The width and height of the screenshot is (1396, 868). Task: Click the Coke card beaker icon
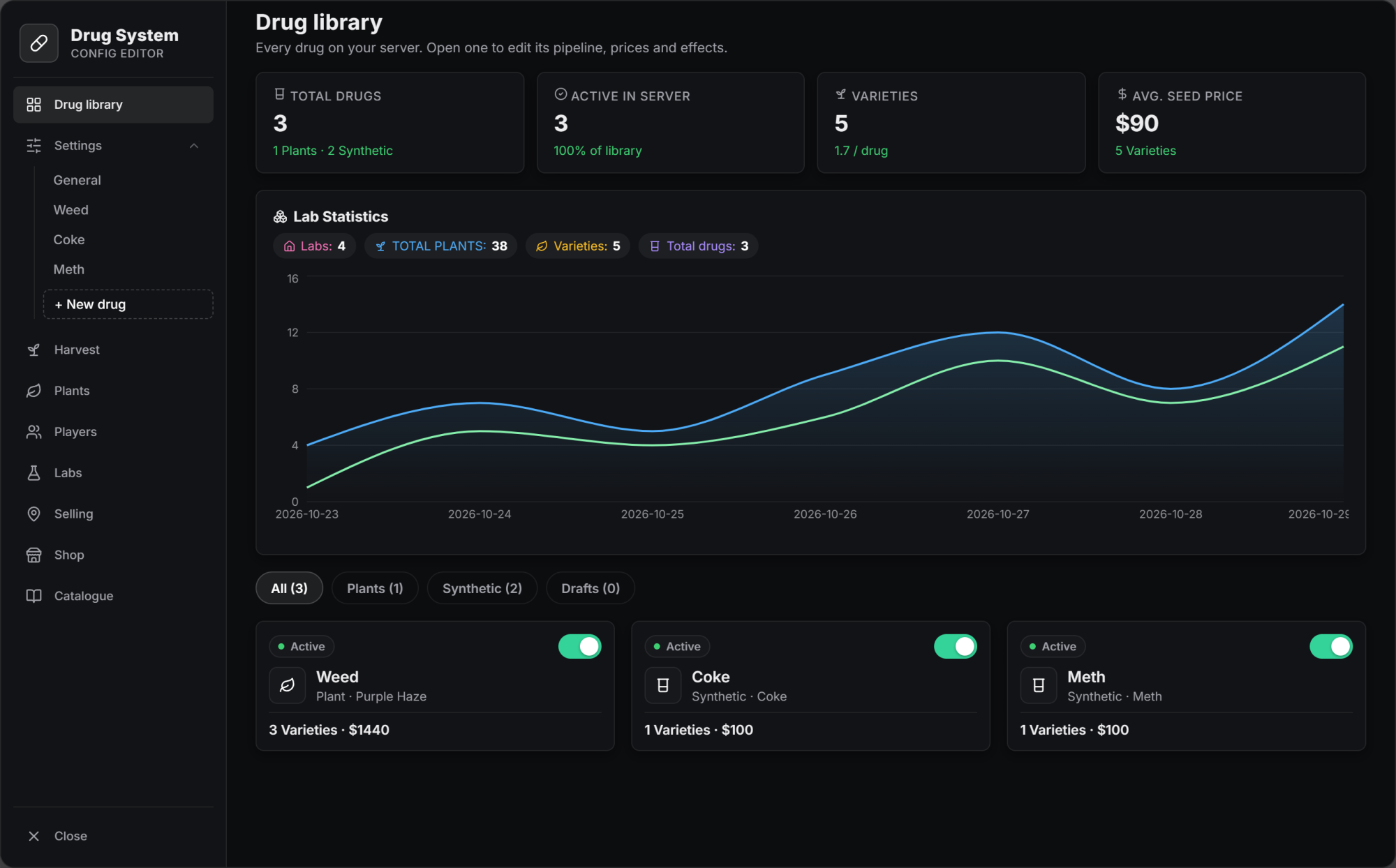(x=663, y=685)
